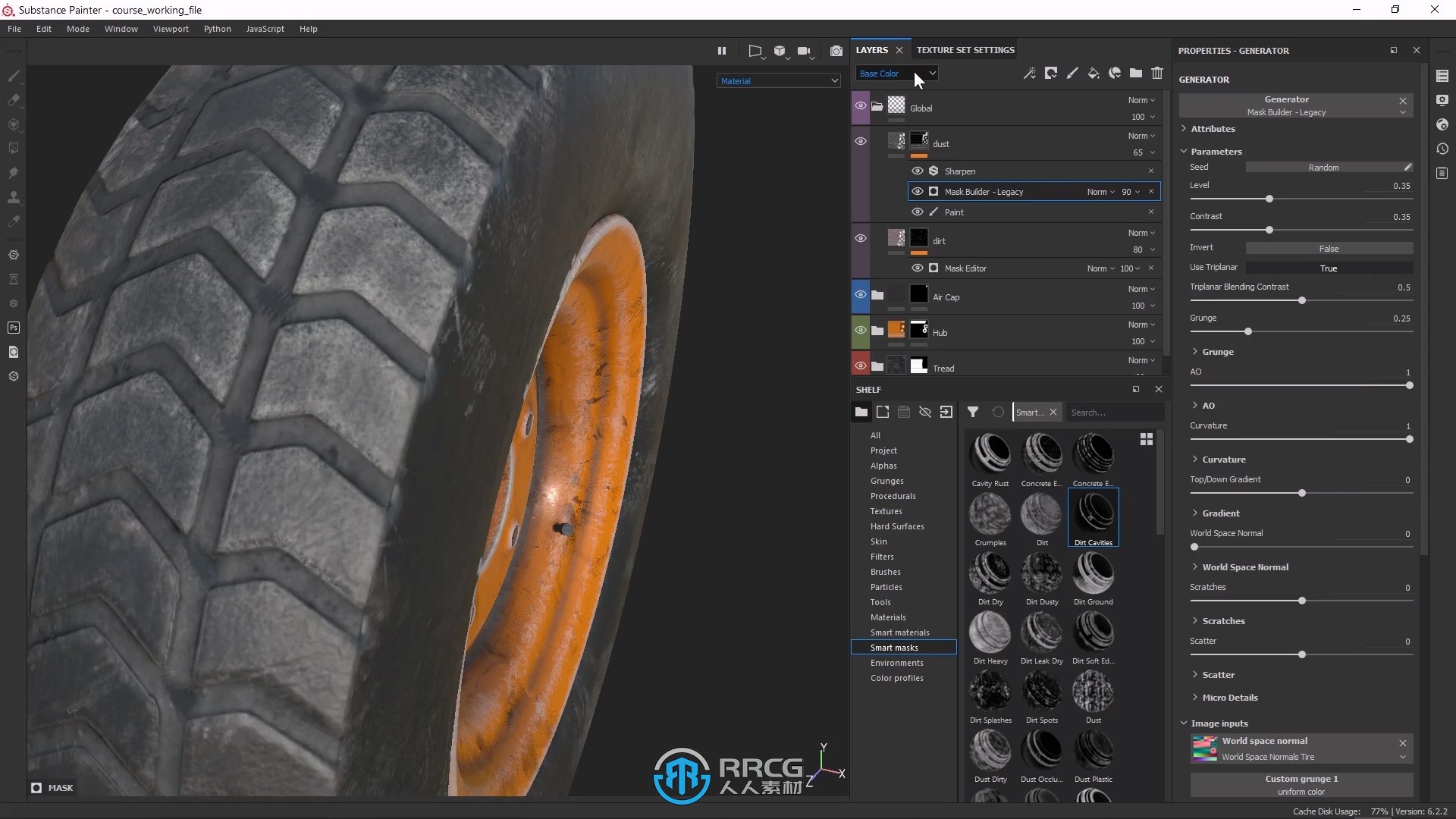The height and width of the screenshot is (819, 1456).
Task: Select the Layers tab
Action: coord(872,50)
